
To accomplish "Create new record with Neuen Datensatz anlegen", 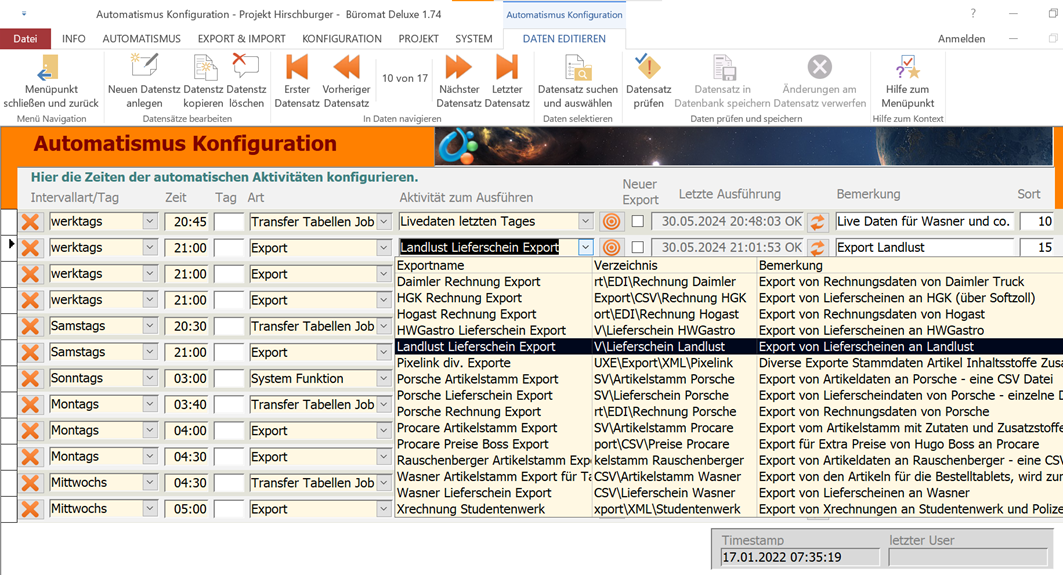I will [x=144, y=68].
